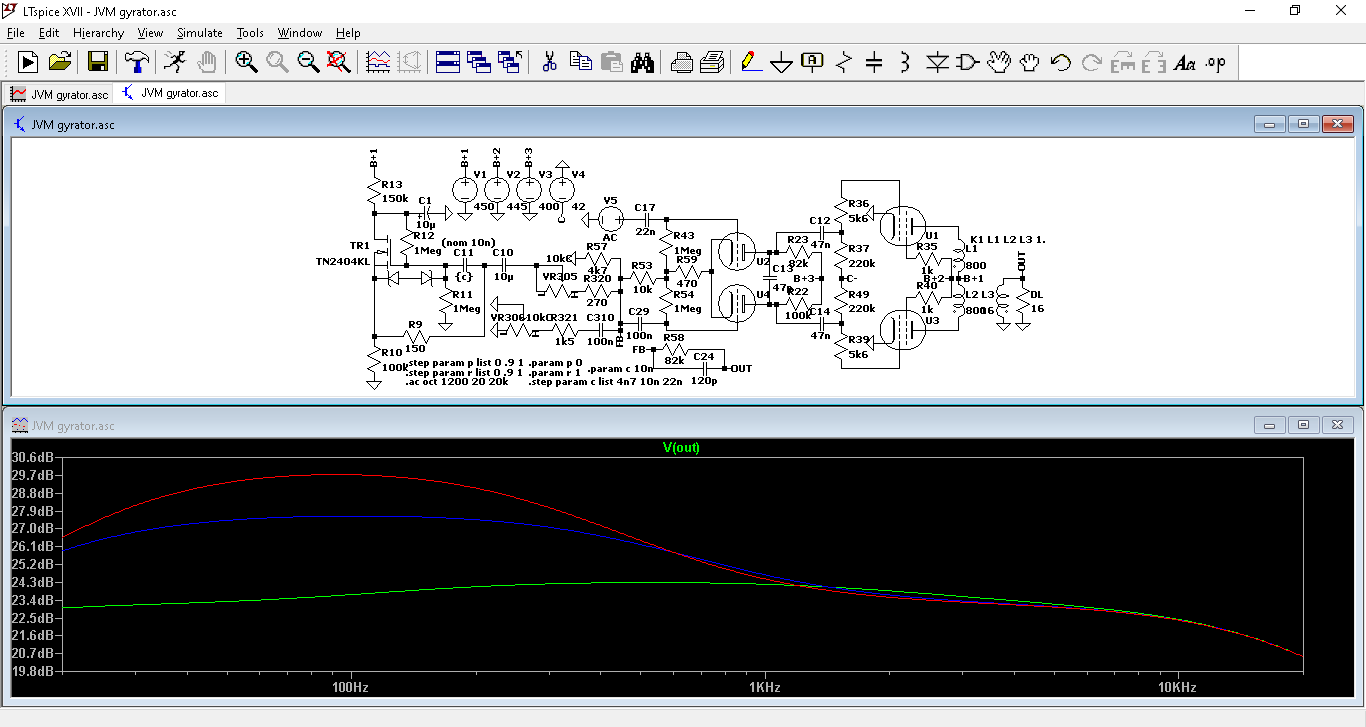Image resolution: width=1366 pixels, height=727 pixels.
Task: Select the Move hand tool
Action: tap(998, 62)
